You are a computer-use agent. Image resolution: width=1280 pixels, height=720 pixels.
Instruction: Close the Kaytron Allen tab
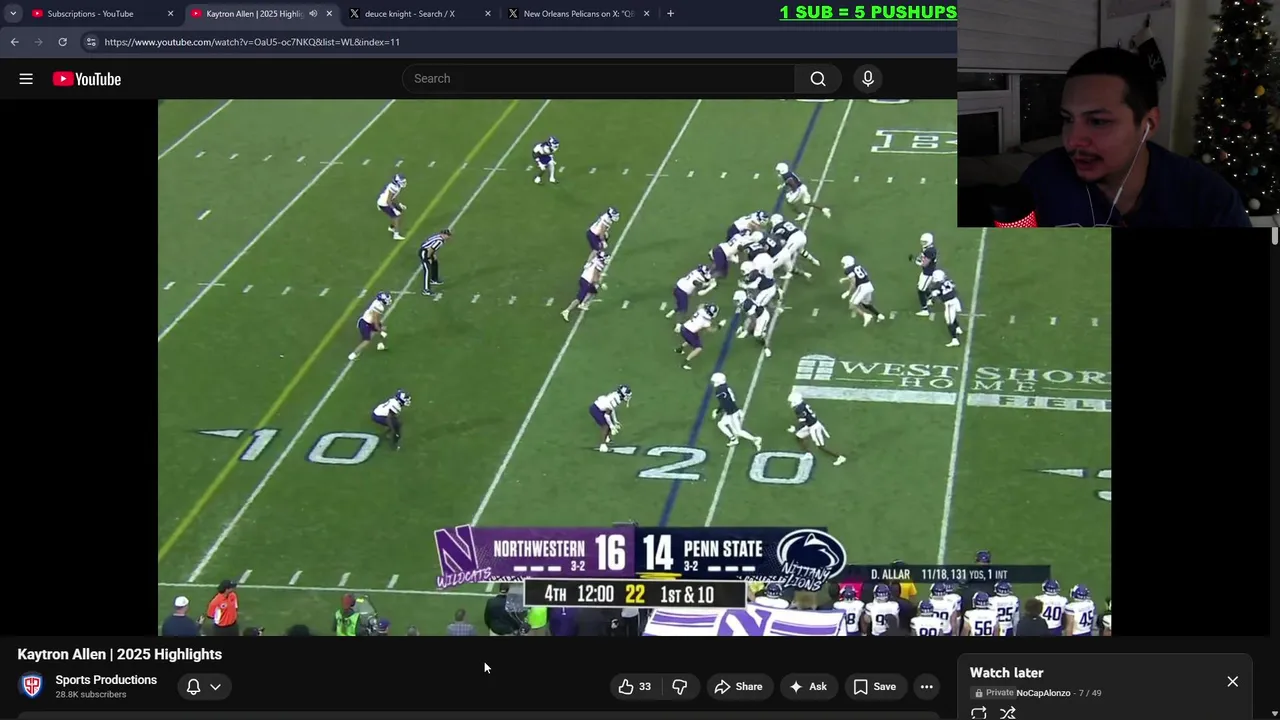tap(329, 14)
